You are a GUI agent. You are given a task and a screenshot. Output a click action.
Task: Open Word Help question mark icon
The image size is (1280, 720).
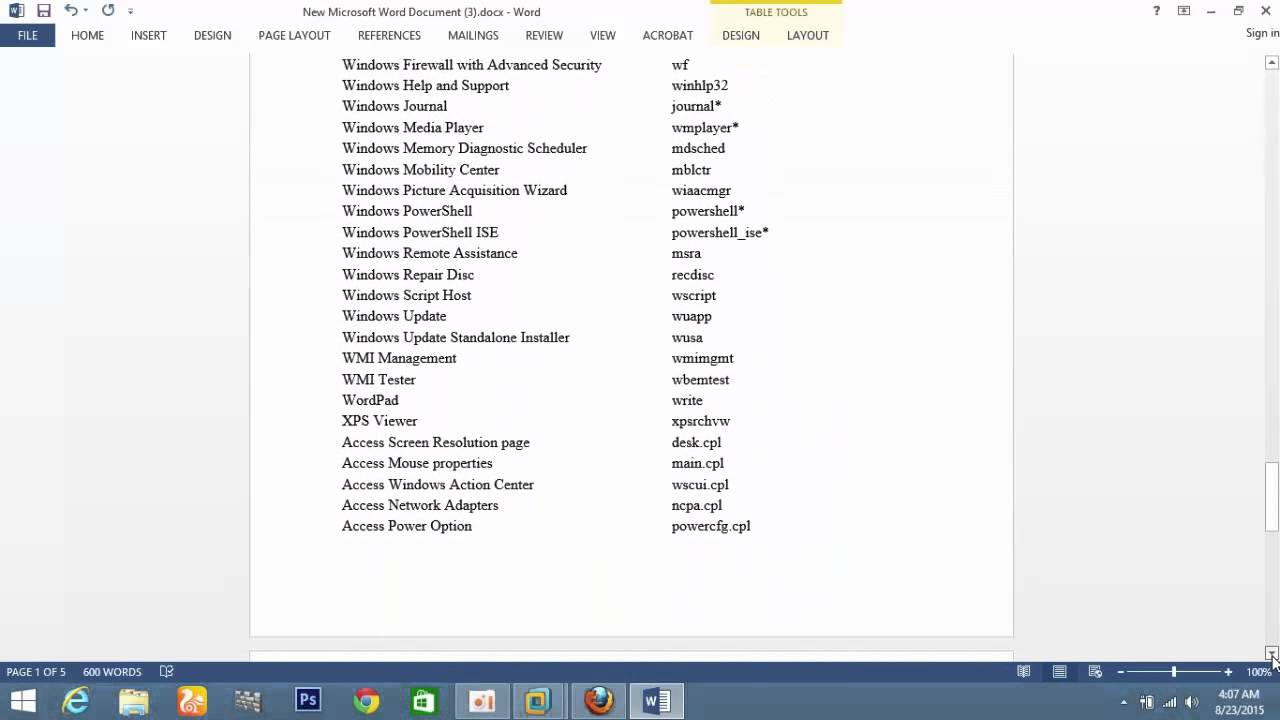[x=1156, y=11]
